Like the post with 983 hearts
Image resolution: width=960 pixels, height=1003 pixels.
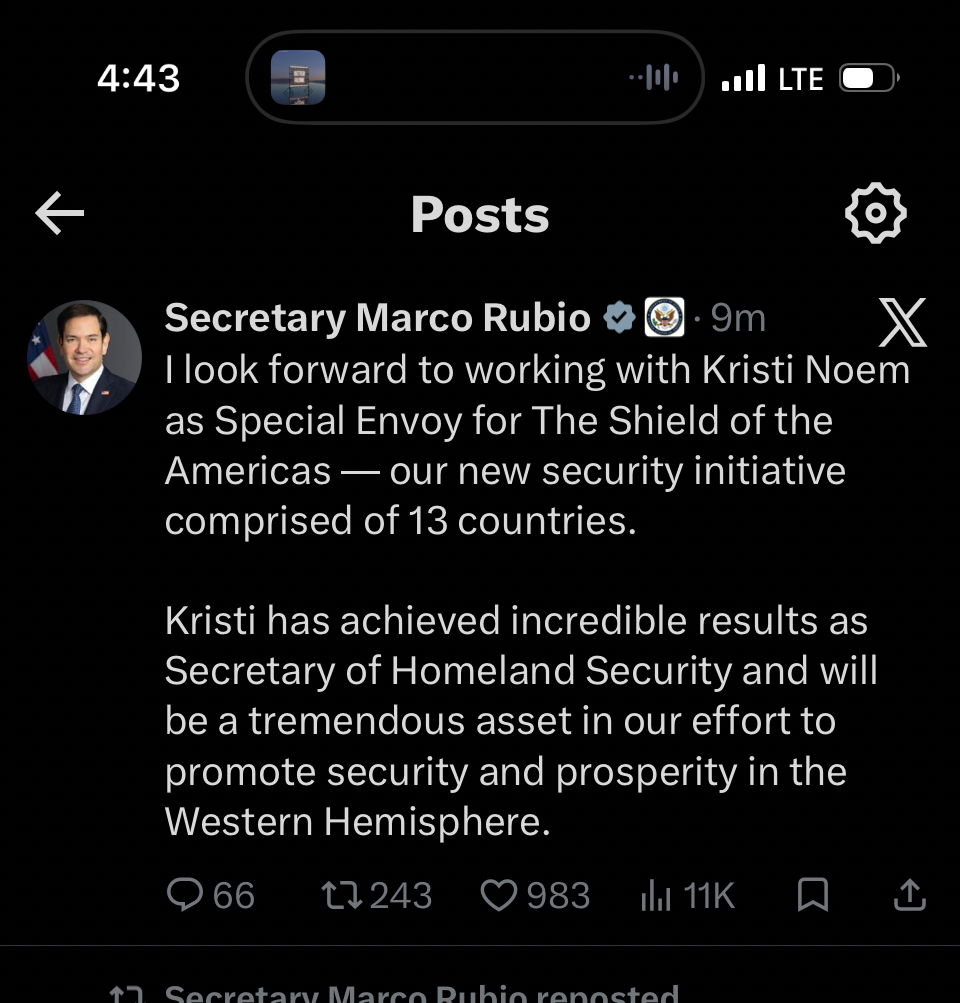pos(498,895)
